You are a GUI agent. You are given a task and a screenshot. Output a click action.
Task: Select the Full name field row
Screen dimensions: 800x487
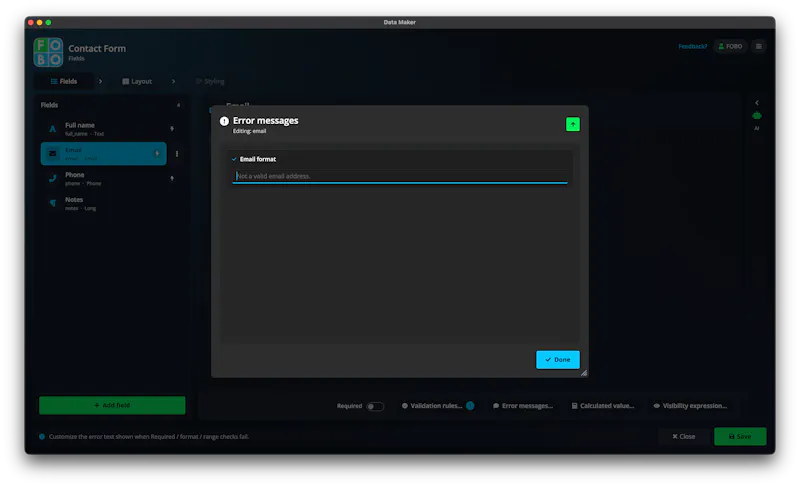(104, 129)
